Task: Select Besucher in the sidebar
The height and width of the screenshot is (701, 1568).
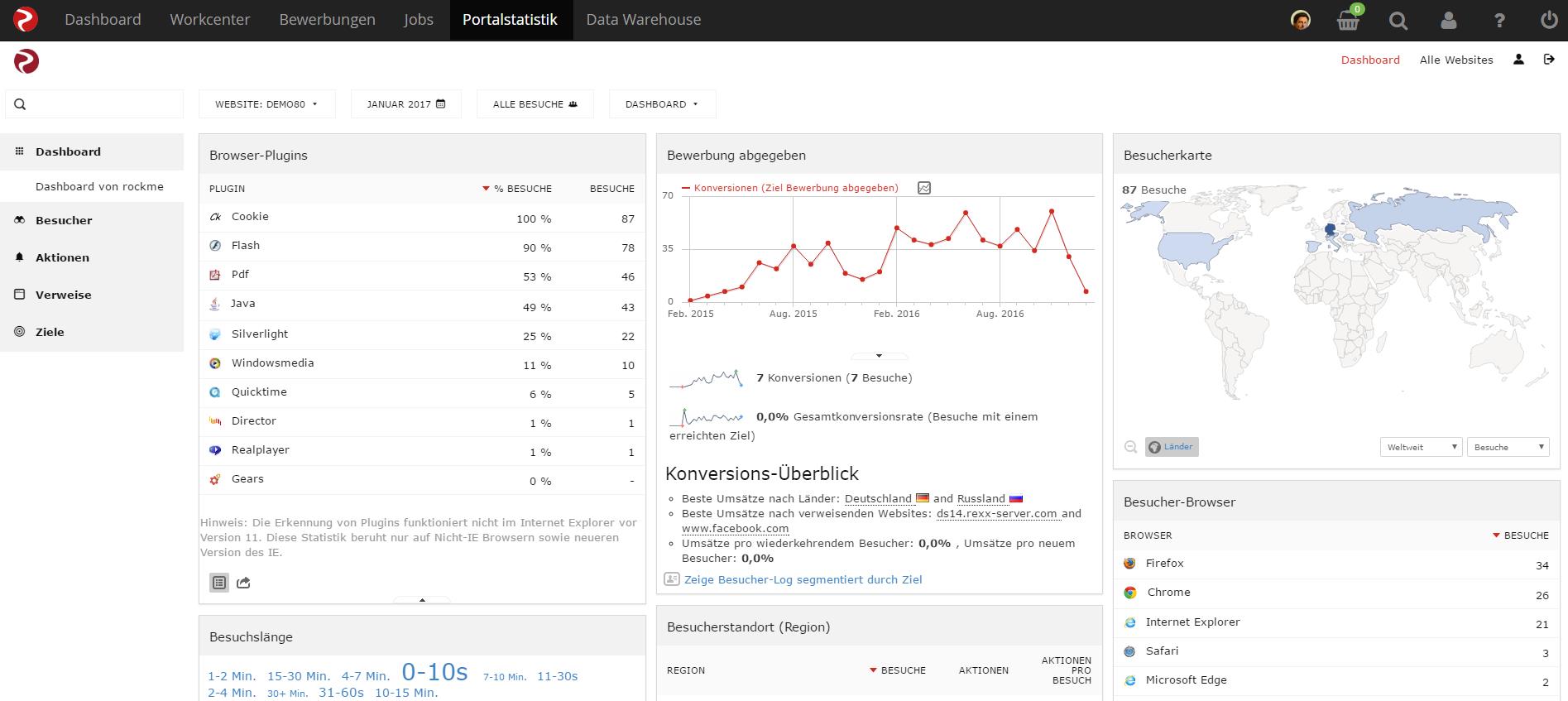Action: coord(92,220)
